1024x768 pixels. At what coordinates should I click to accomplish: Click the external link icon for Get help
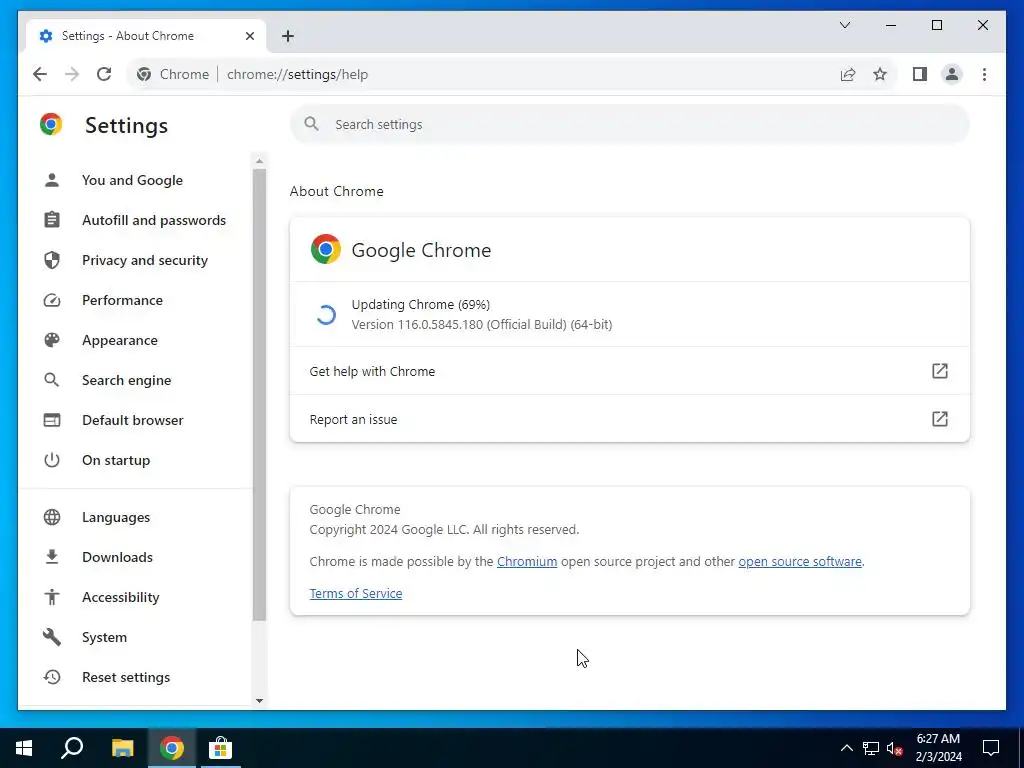tap(939, 371)
